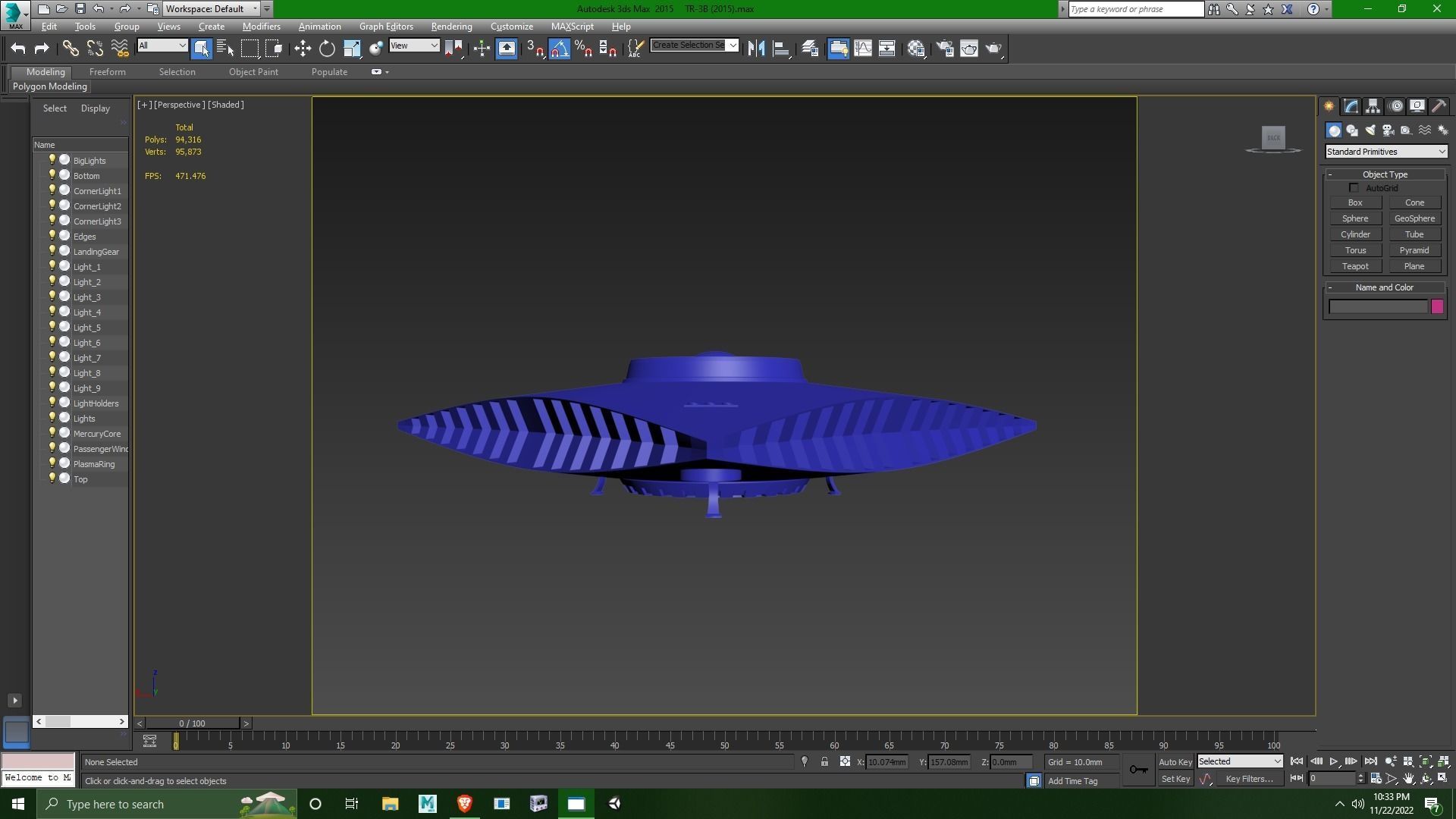Click the Set Key button
Image resolution: width=1456 pixels, height=819 pixels.
tap(1175, 779)
